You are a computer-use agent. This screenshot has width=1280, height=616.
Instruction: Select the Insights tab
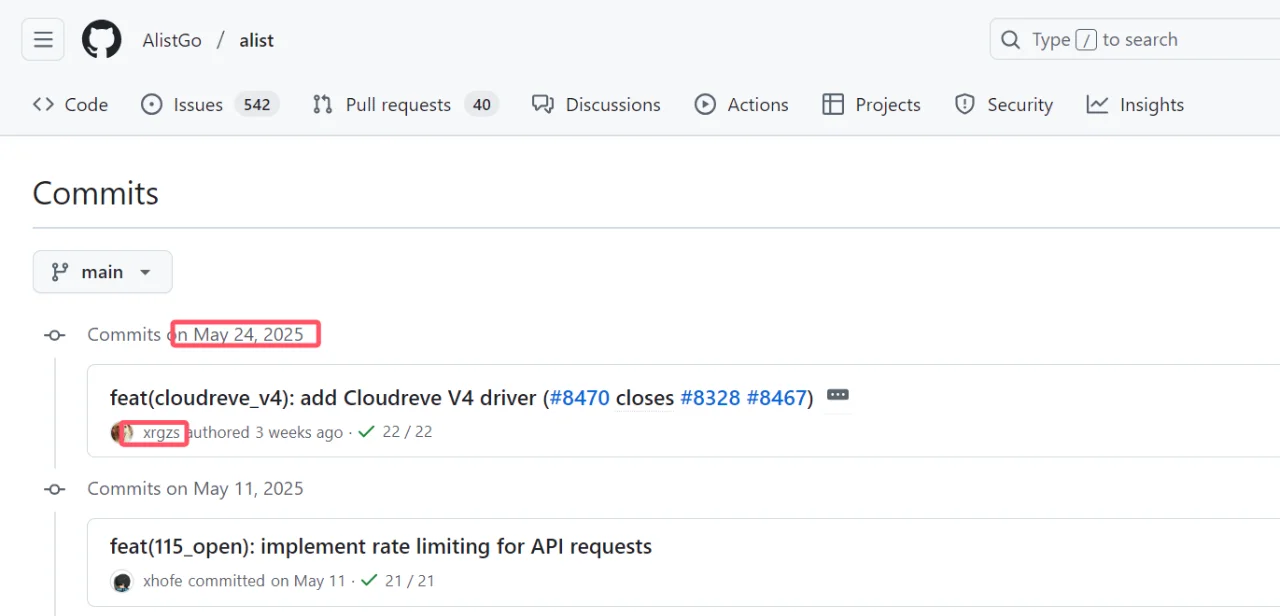coord(1135,105)
